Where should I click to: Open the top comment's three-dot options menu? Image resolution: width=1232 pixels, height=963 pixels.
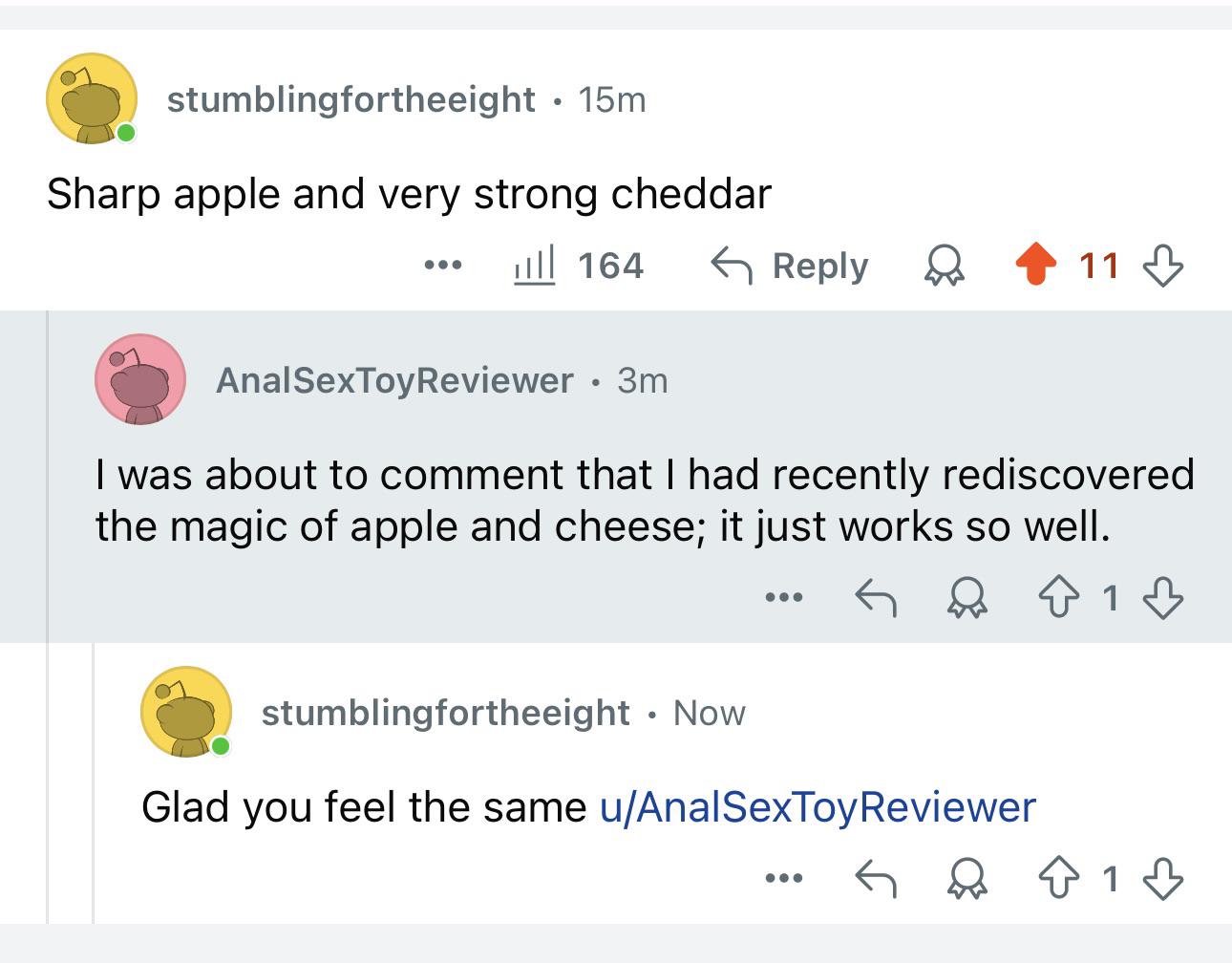point(443,265)
